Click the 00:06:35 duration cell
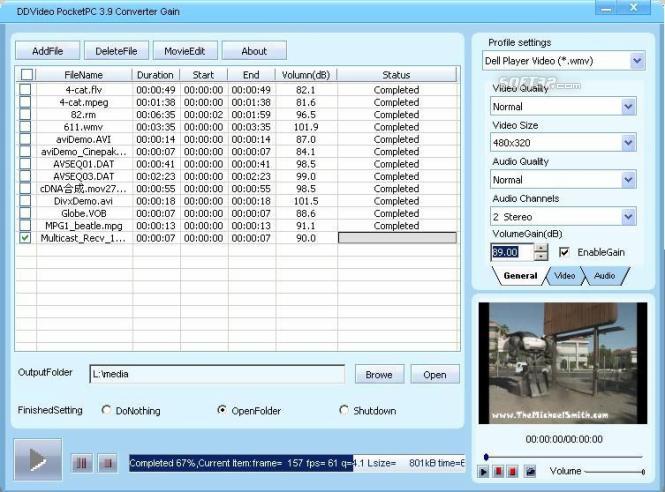Viewport: 665px width, 492px height. tap(156, 115)
